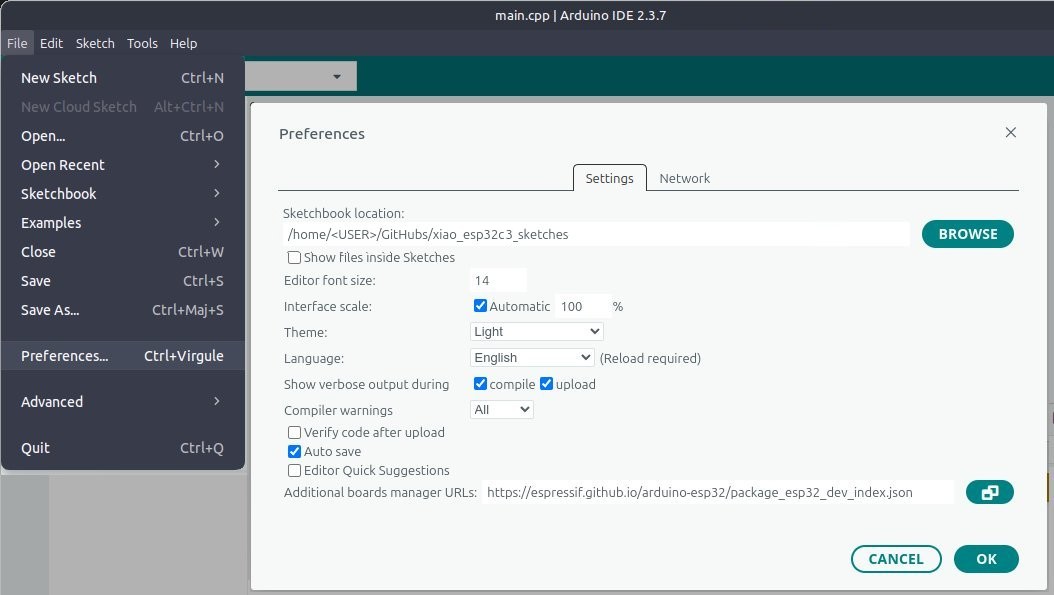Viewport: 1054px width, 595px height.
Task: Open the board selector dropdown in the toolbar
Action: [300, 75]
